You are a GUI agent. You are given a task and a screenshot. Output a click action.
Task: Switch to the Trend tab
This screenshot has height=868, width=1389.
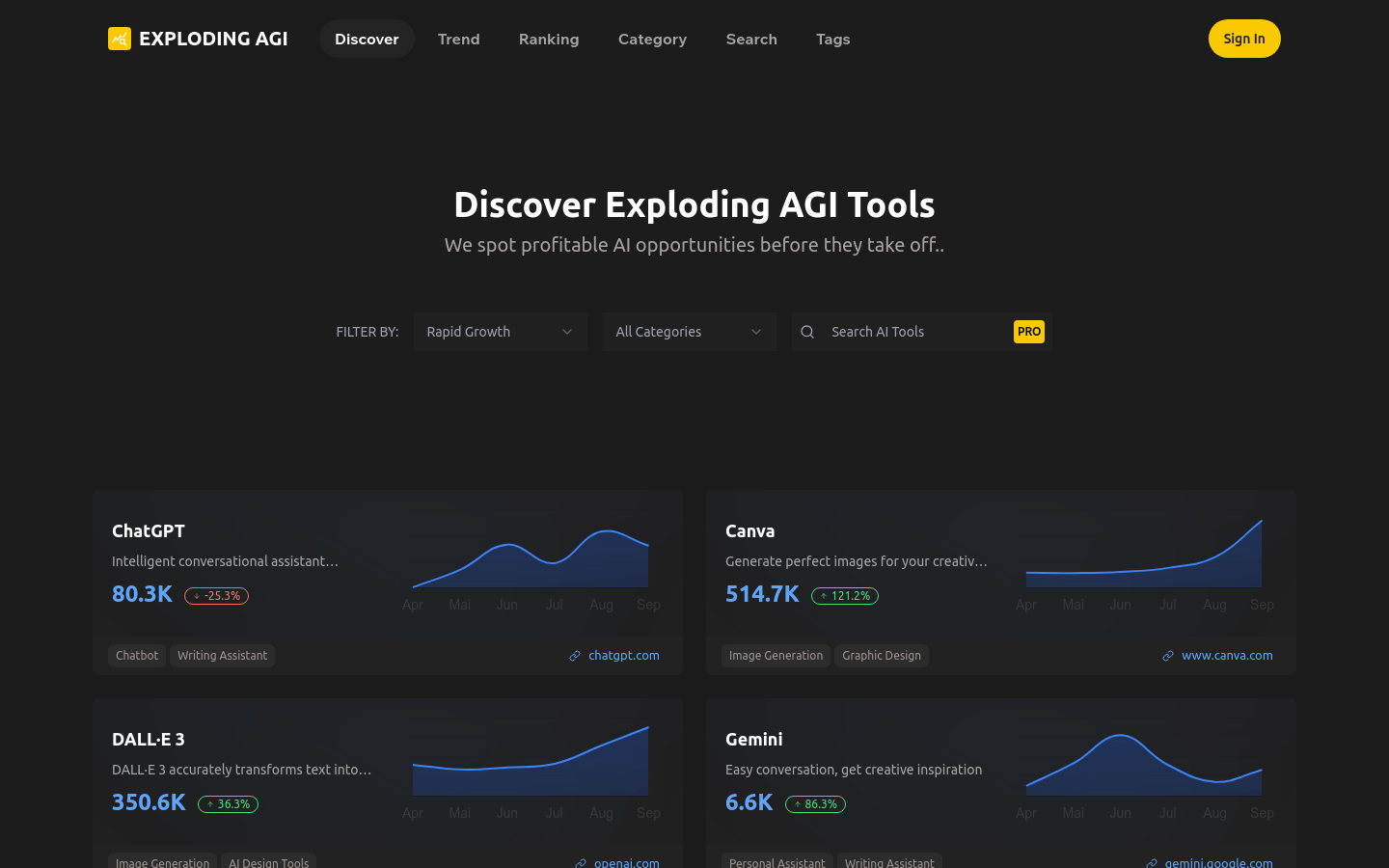pyautogui.click(x=458, y=40)
